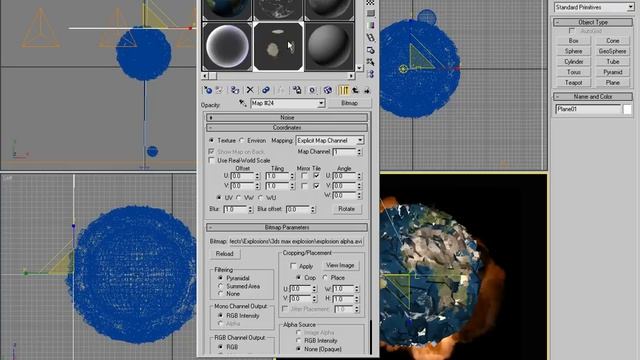The image size is (640, 360).
Task: Click the Blur value field
Action: 235,209
